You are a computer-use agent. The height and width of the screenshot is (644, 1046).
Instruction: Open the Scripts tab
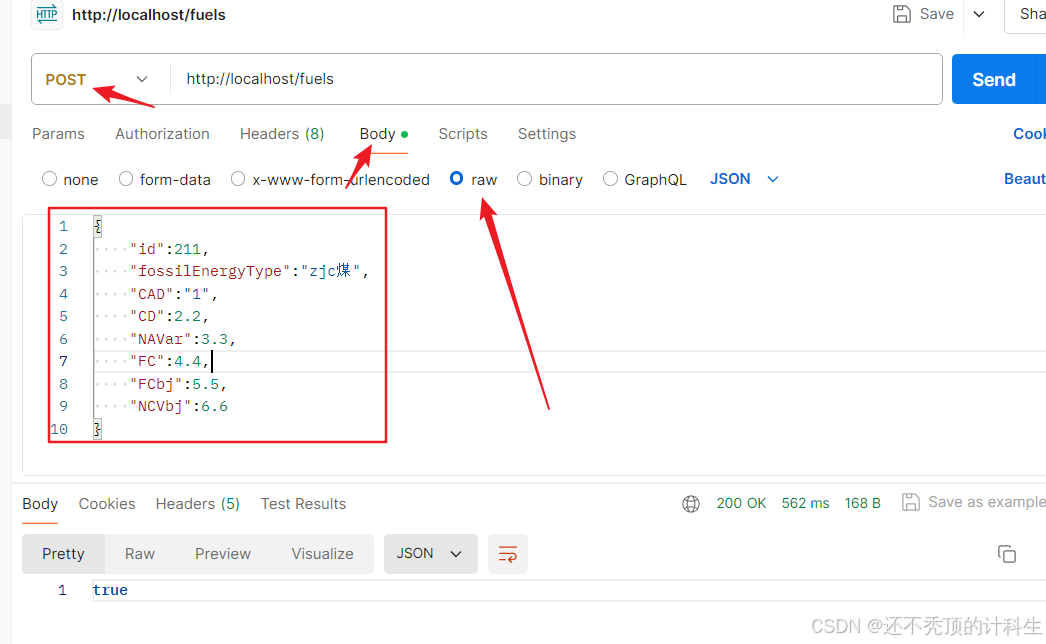coord(463,133)
